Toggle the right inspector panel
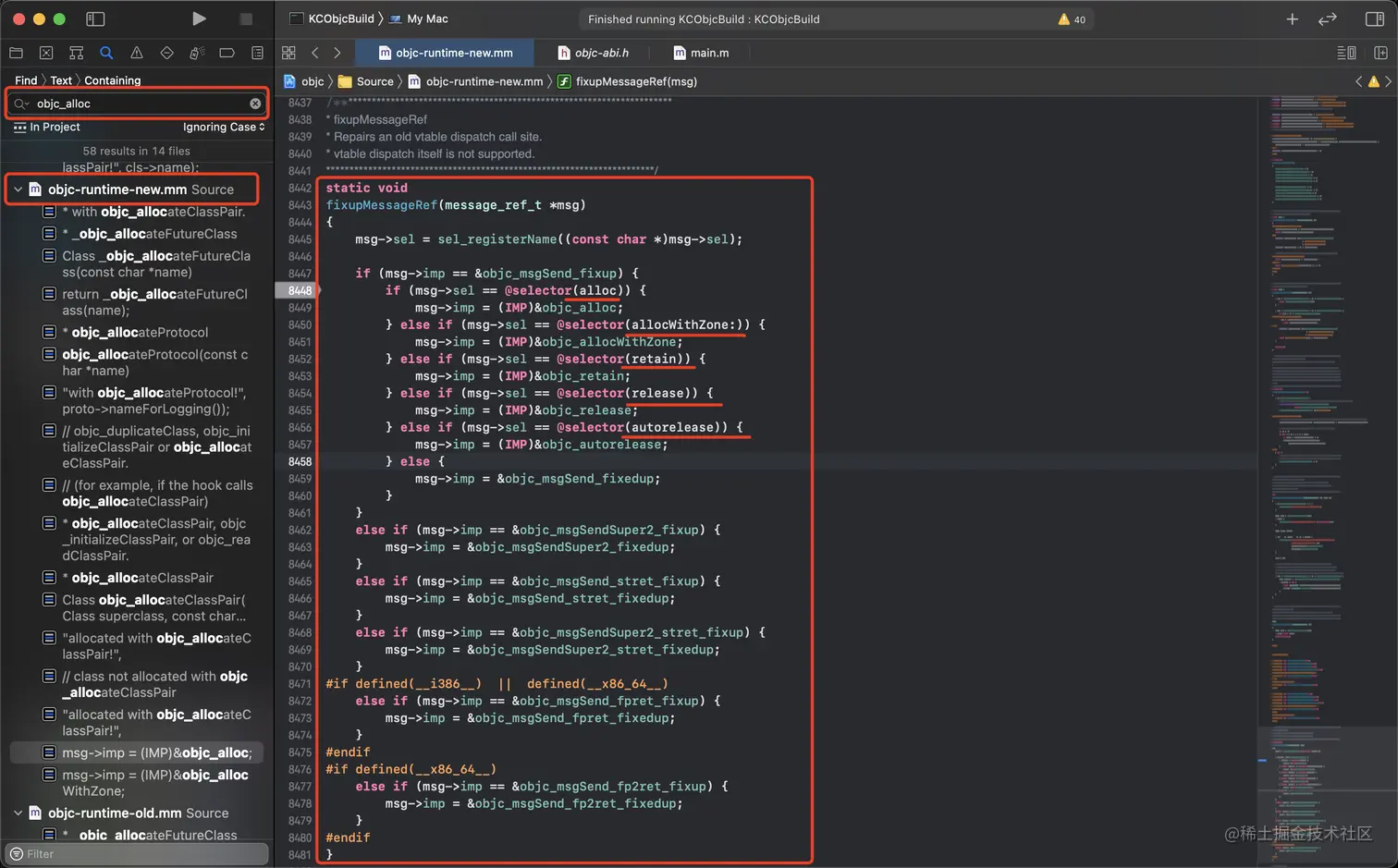The width and height of the screenshot is (1398, 868). click(1374, 18)
